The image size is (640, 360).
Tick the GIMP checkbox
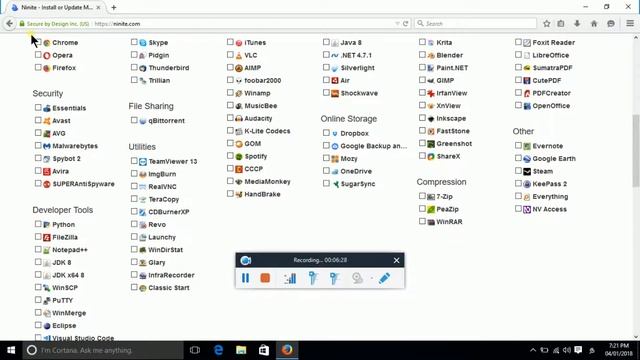(x=422, y=80)
